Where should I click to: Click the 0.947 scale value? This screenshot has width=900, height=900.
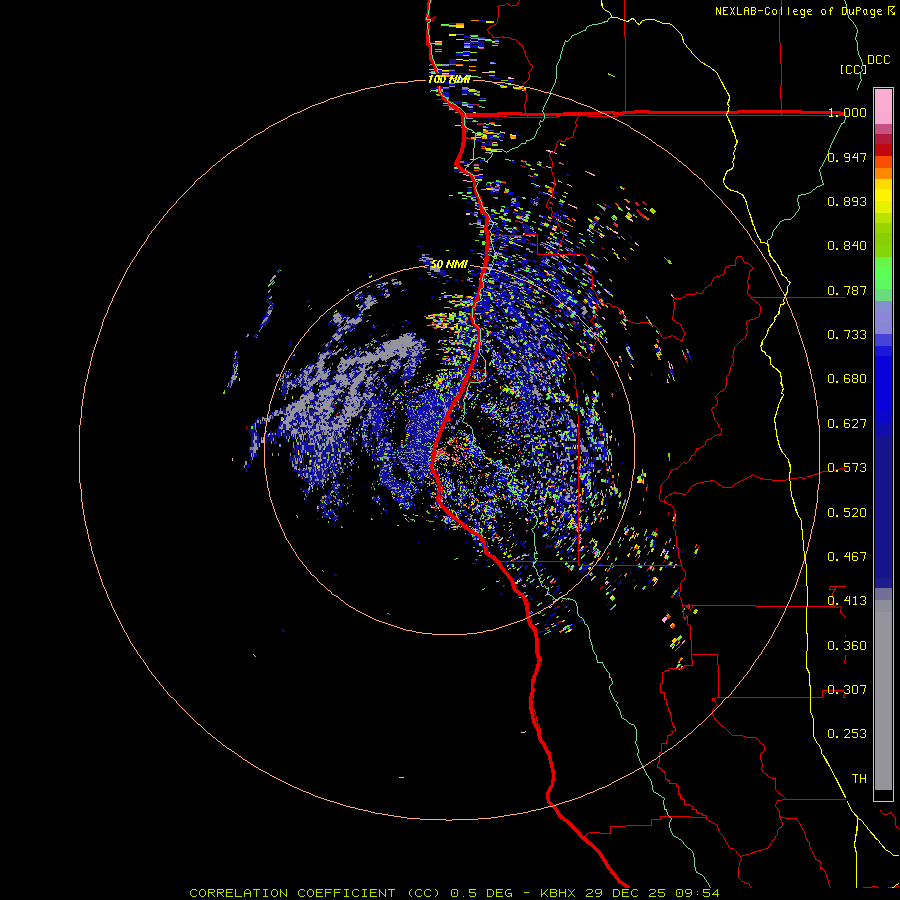847,157
